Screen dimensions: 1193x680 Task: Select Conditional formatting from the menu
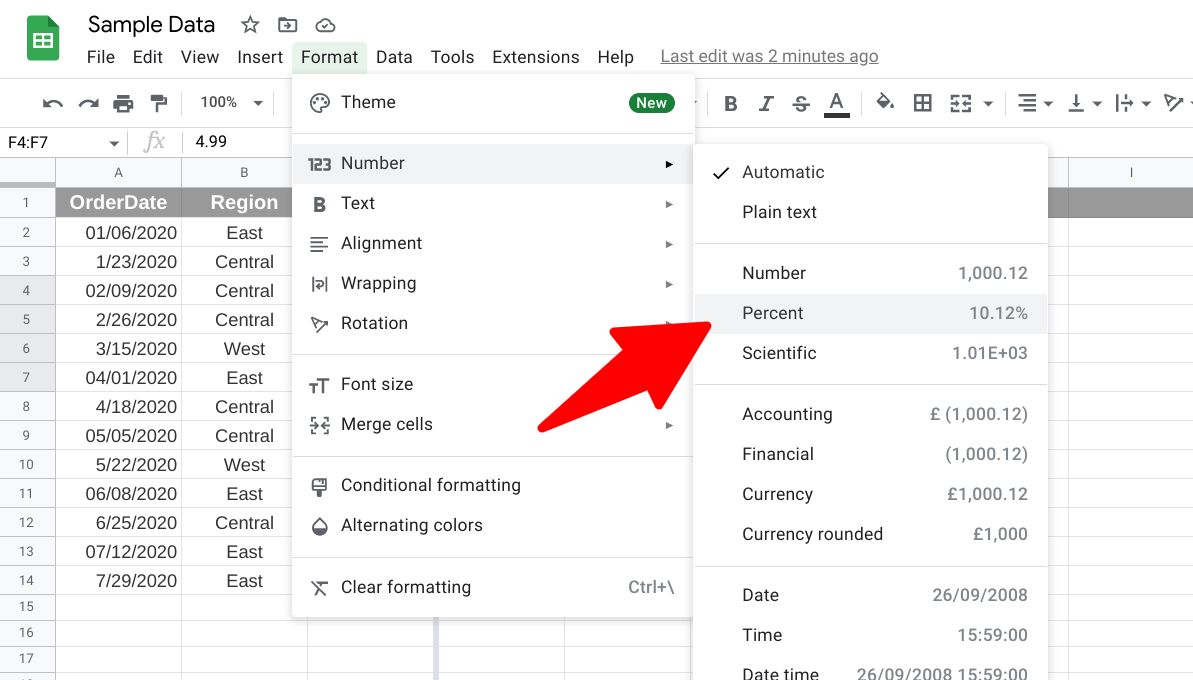(430, 485)
